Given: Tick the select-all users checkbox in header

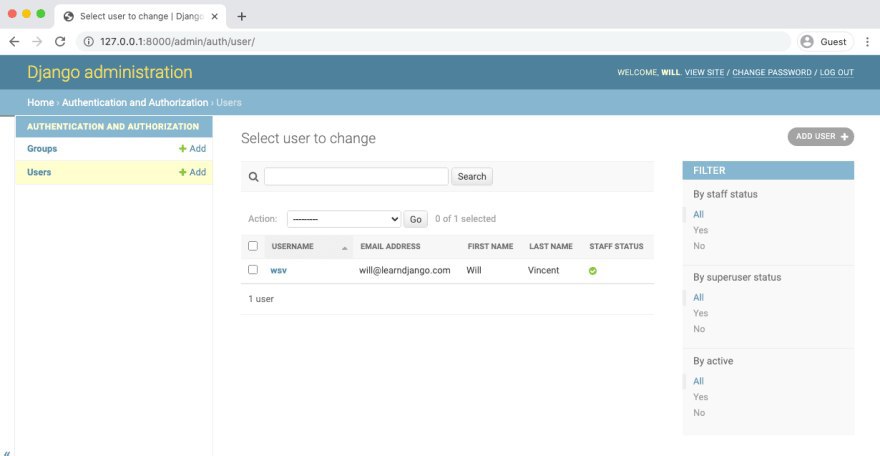Looking at the screenshot, I should coord(253,246).
